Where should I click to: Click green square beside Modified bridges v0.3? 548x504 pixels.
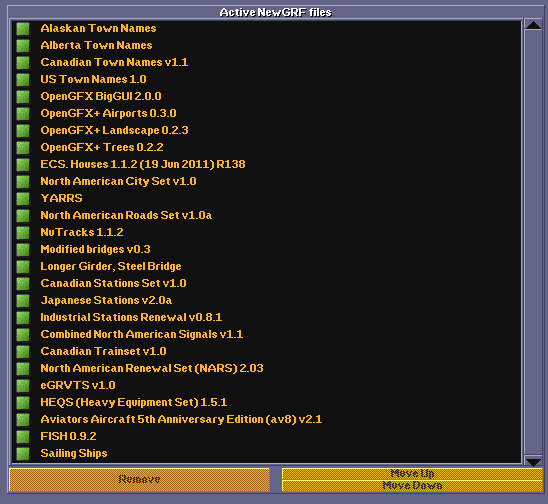point(23,250)
